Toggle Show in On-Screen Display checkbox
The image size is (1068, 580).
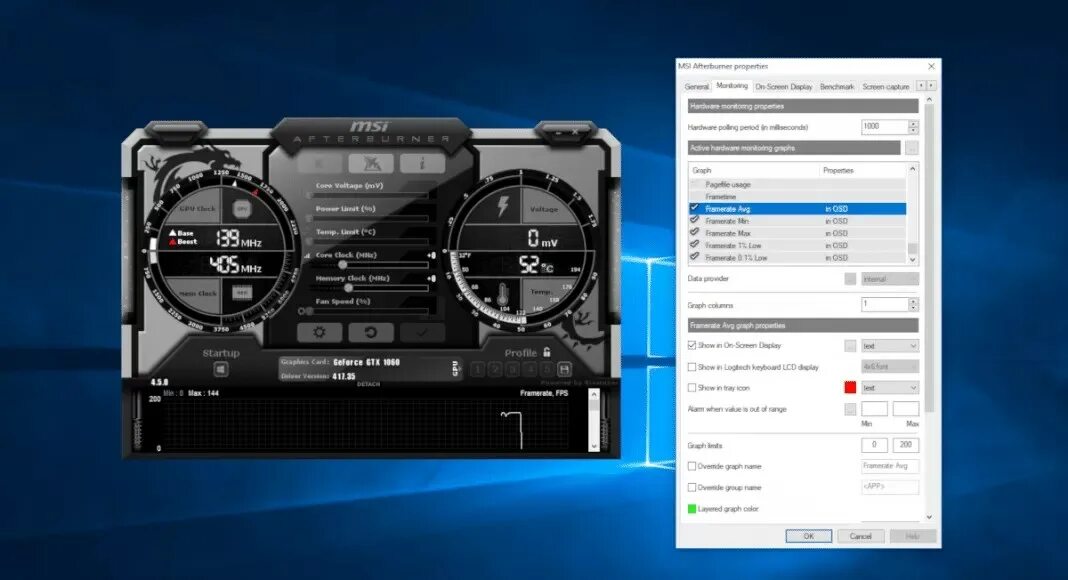[692, 346]
